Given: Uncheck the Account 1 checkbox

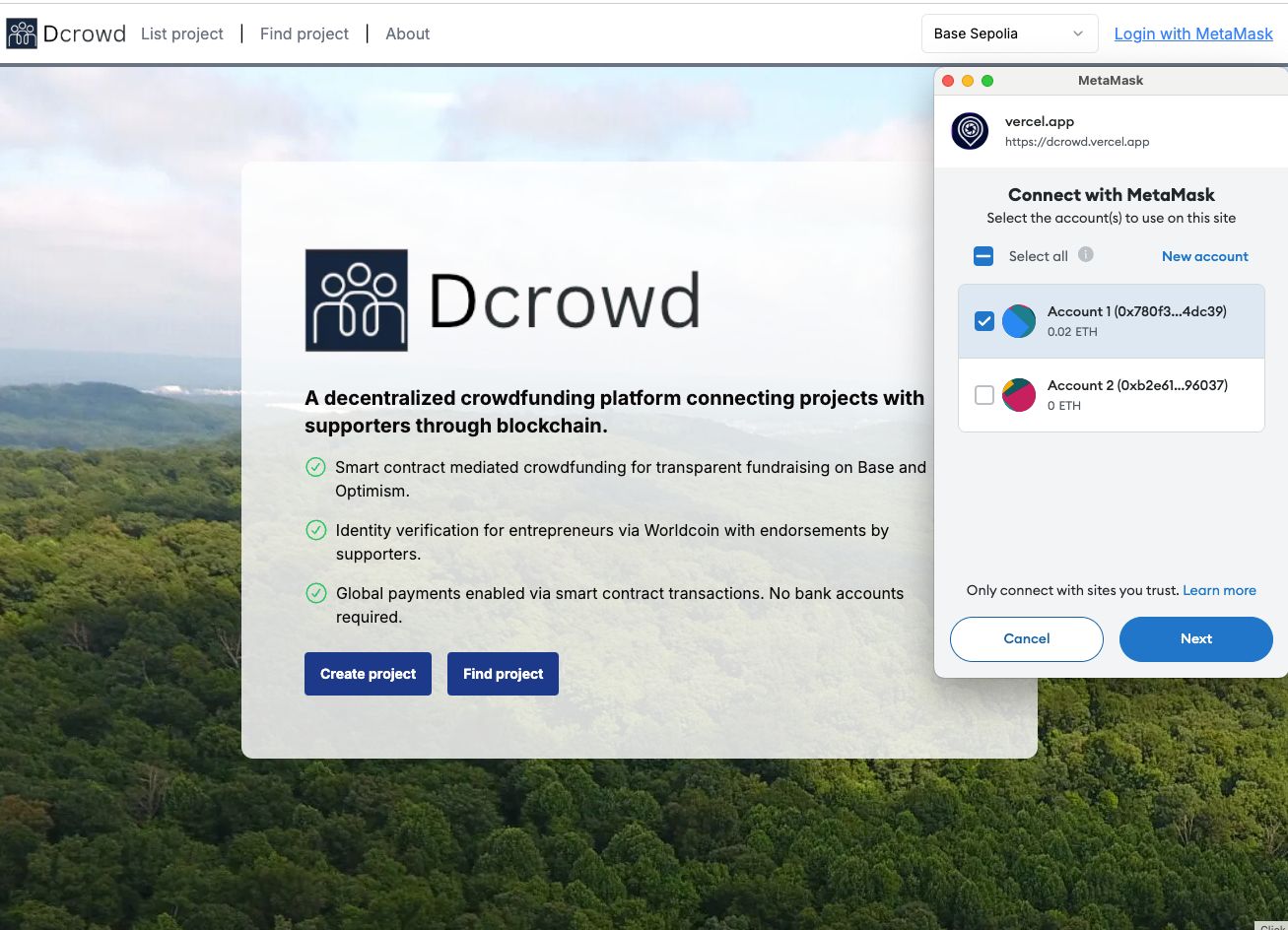Looking at the screenshot, I should (x=983, y=321).
